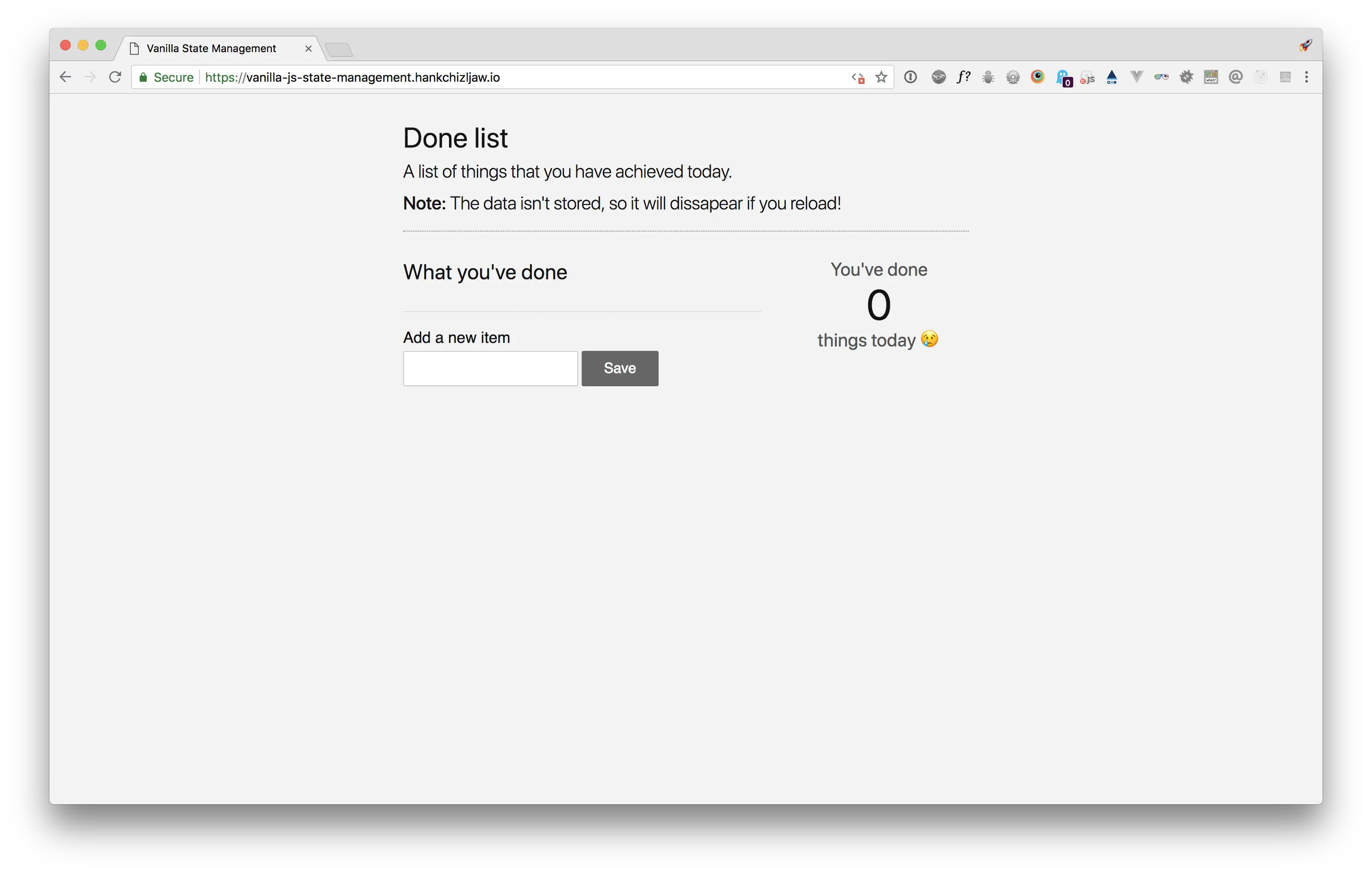Screen dimensions: 1372x875
Task: Open the JS toggle extension icon
Action: (x=1087, y=77)
